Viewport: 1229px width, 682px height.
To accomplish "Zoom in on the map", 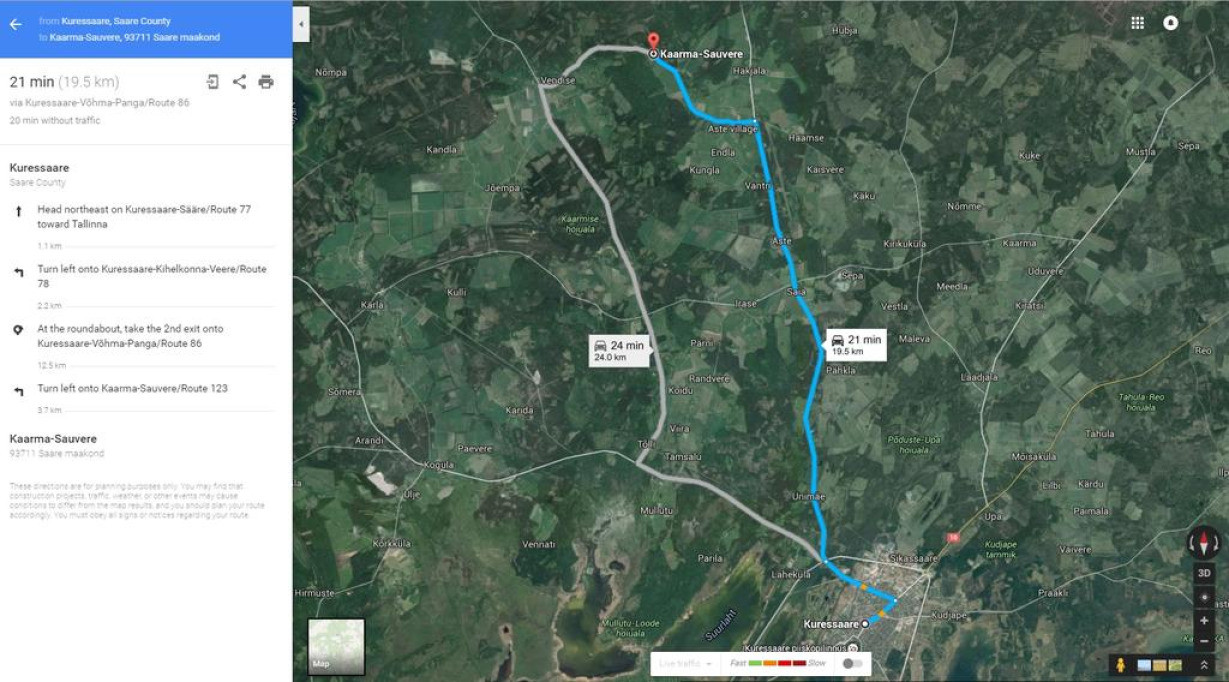I will 1204,620.
